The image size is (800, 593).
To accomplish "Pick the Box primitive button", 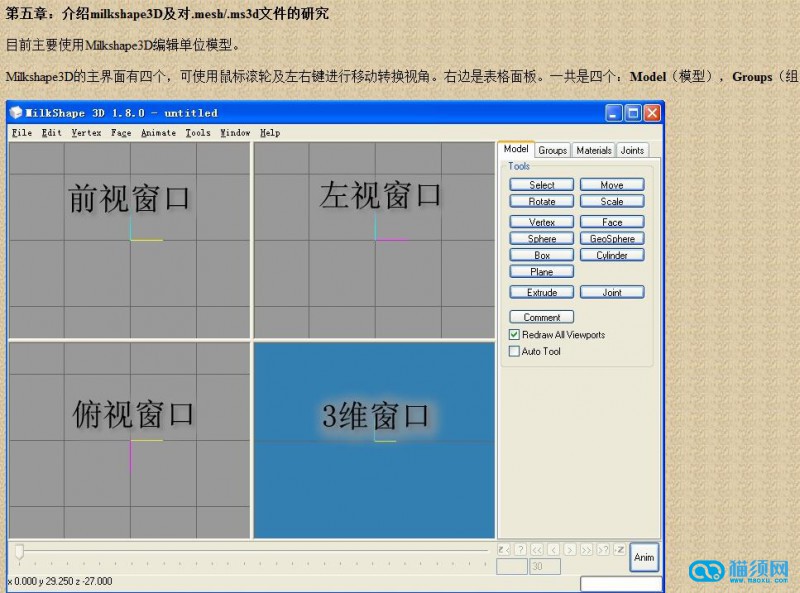I will point(541,255).
